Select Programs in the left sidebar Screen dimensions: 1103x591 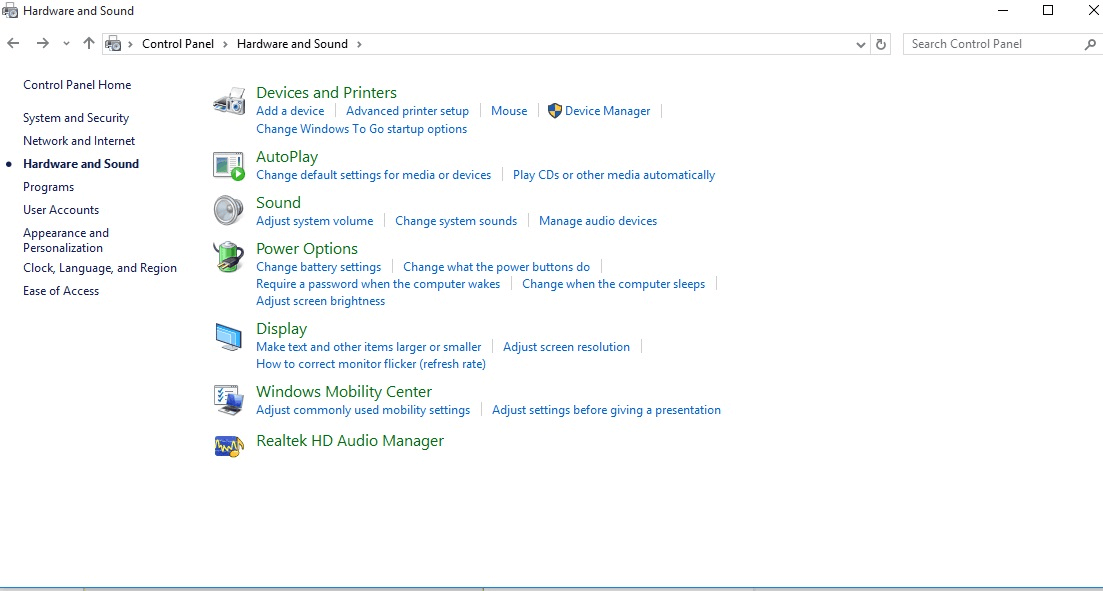49,187
